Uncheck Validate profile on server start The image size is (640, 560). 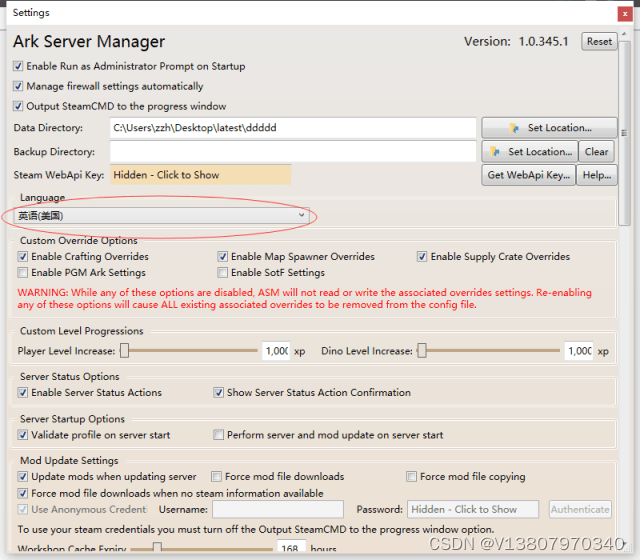(23, 435)
